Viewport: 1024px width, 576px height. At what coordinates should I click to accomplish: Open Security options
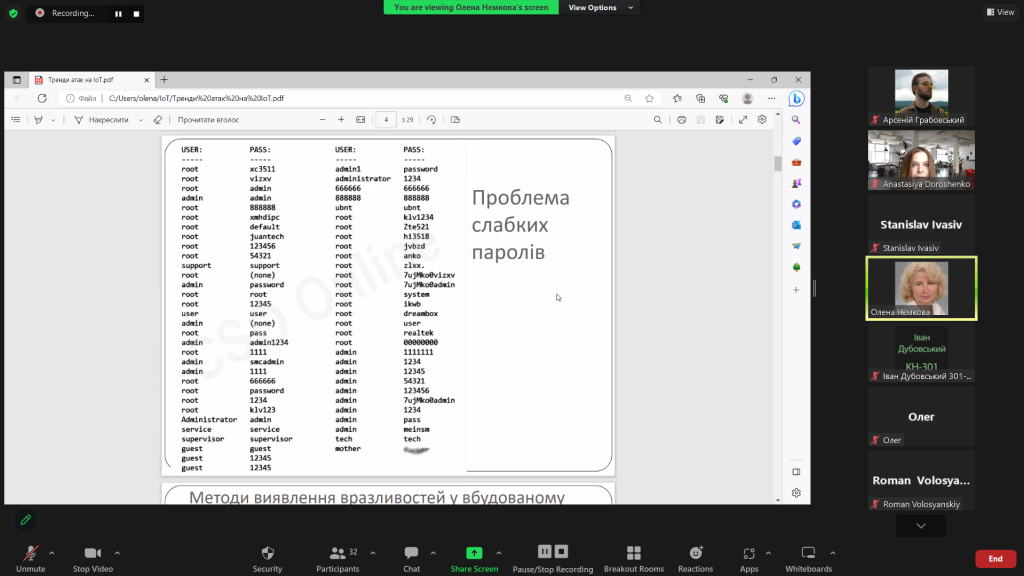(267, 559)
